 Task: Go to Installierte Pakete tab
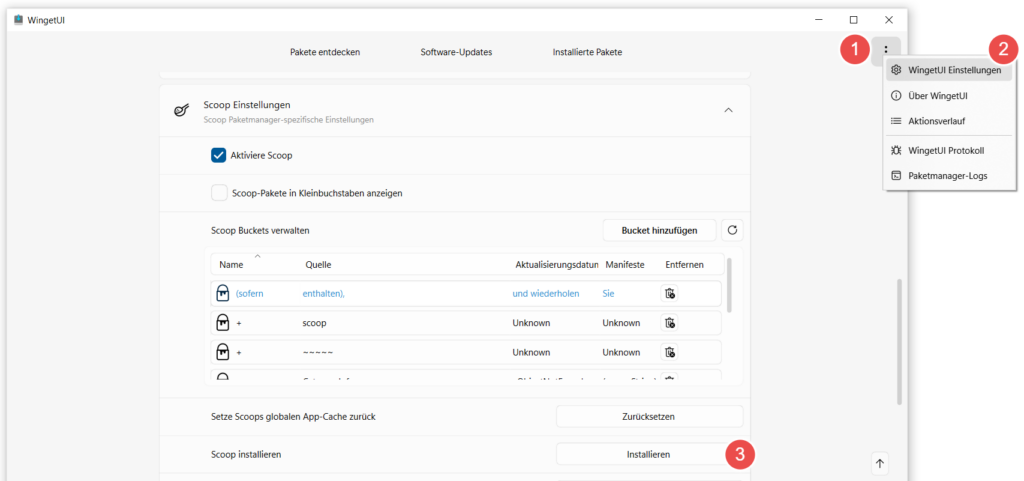point(587,52)
